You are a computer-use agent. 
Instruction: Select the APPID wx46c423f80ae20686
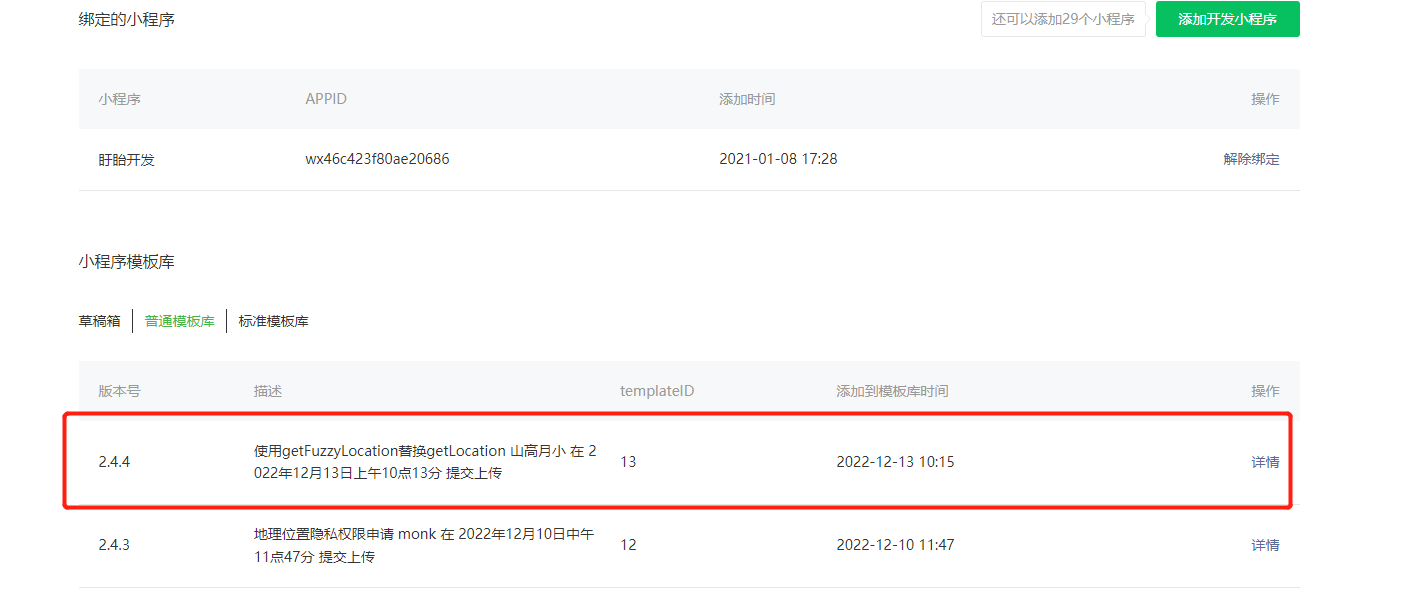tap(377, 159)
